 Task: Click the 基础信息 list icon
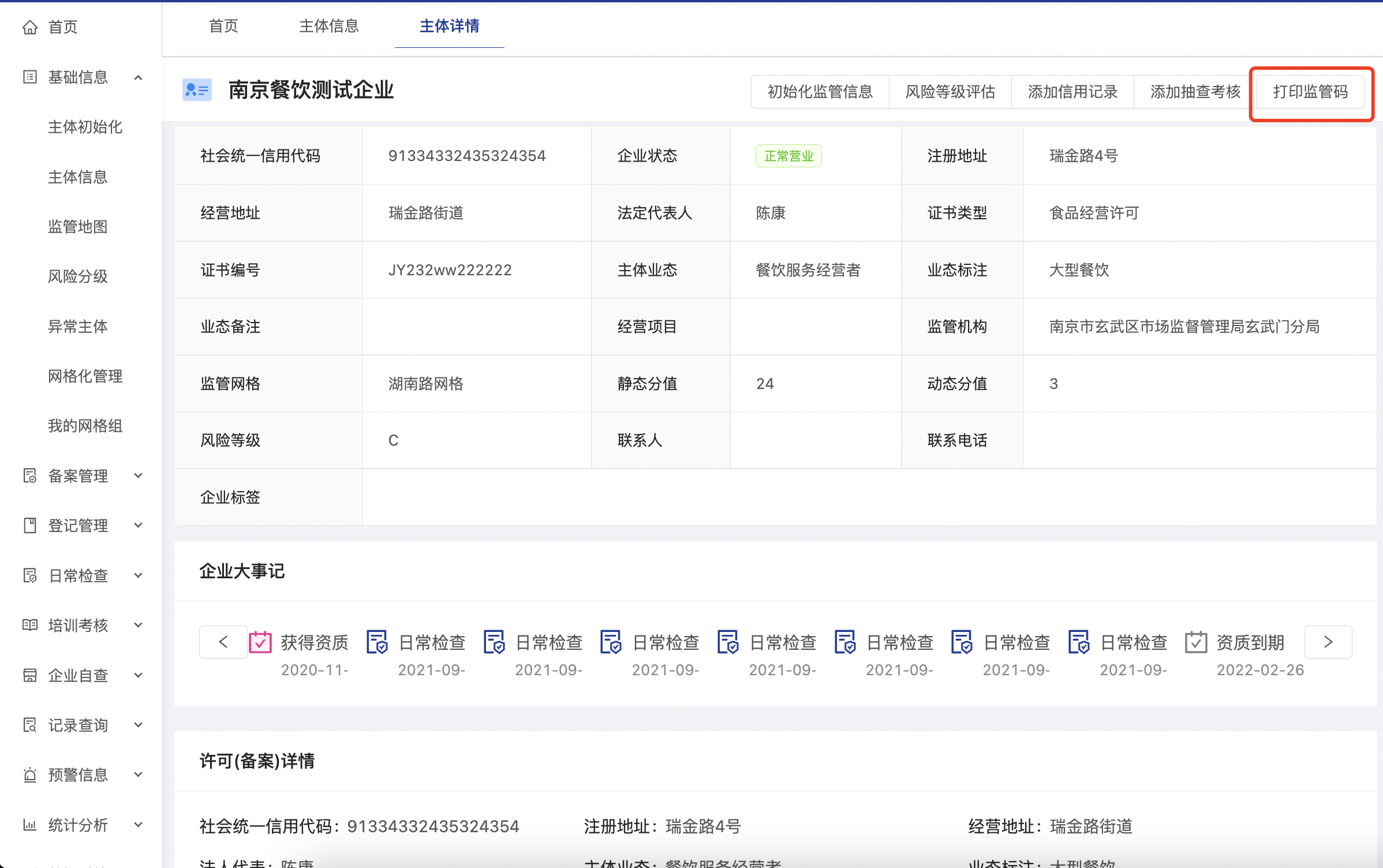point(30,77)
